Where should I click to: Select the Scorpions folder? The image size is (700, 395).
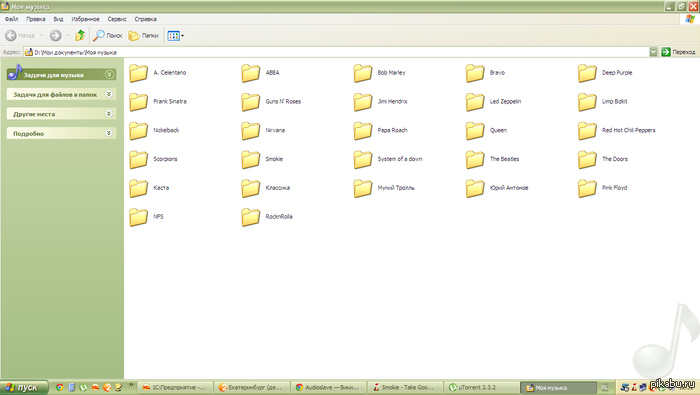pos(153,159)
